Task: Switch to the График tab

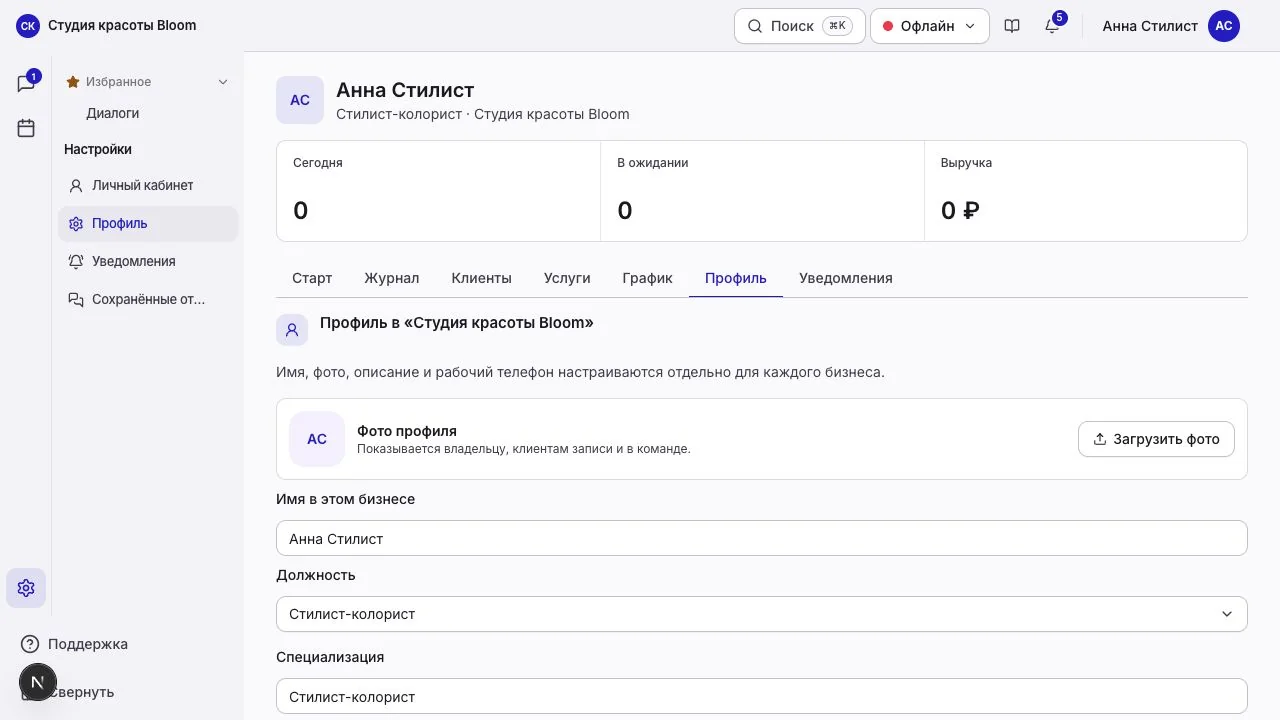Action: click(x=647, y=278)
